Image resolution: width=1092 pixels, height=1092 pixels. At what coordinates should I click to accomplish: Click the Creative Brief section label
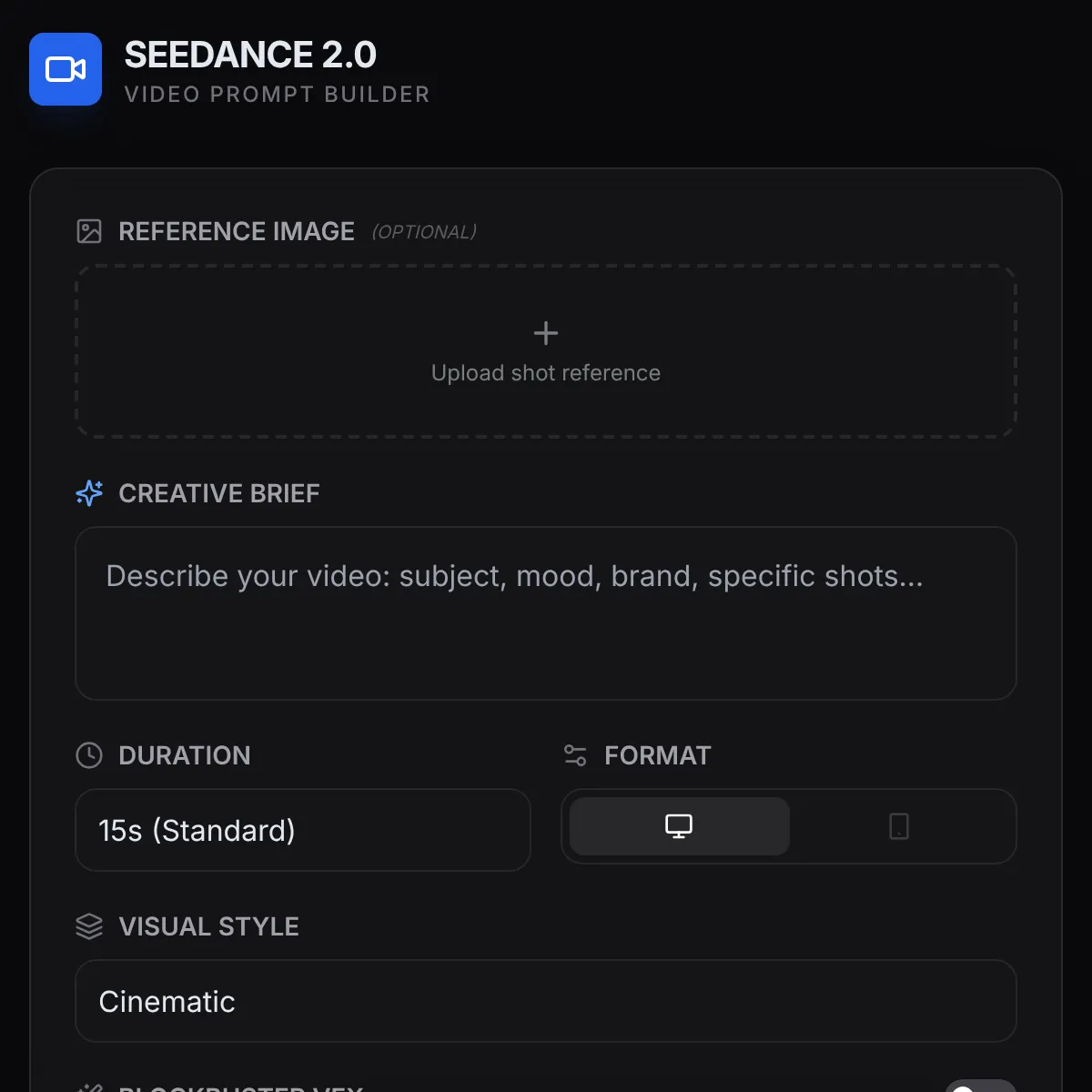coord(219,493)
